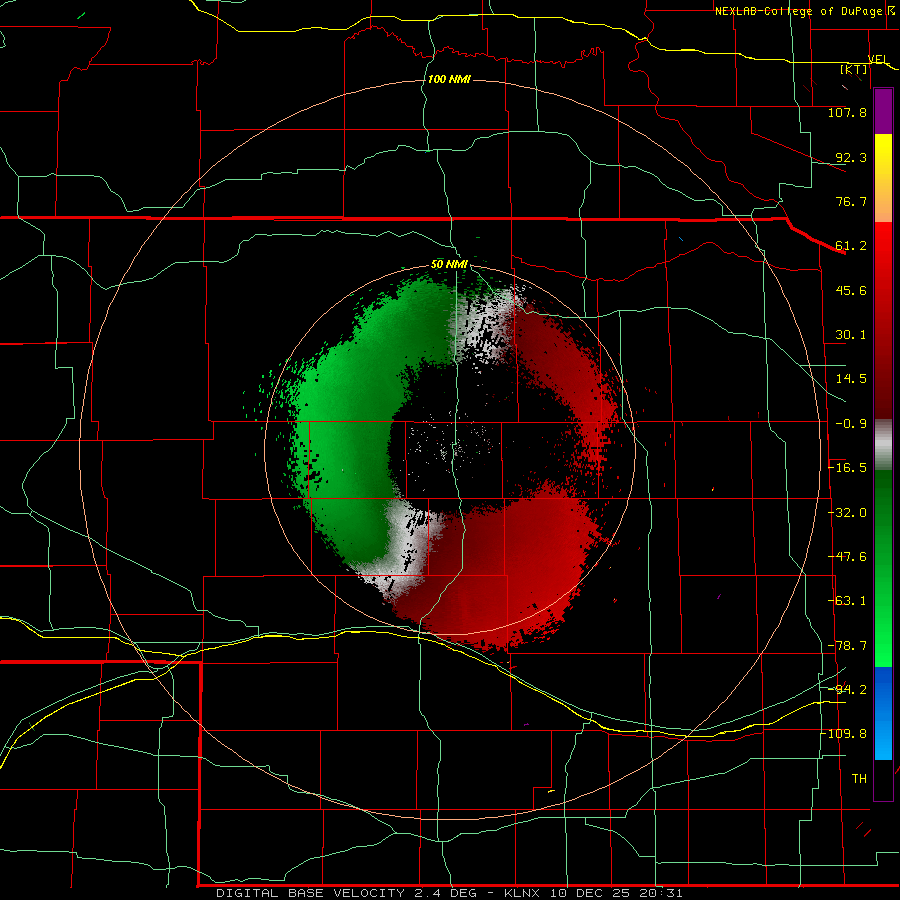Image resolution: width=900 pixels, height=900 pixels.
Task: Select the -16.5 velocity scale value
Action: 847,468
